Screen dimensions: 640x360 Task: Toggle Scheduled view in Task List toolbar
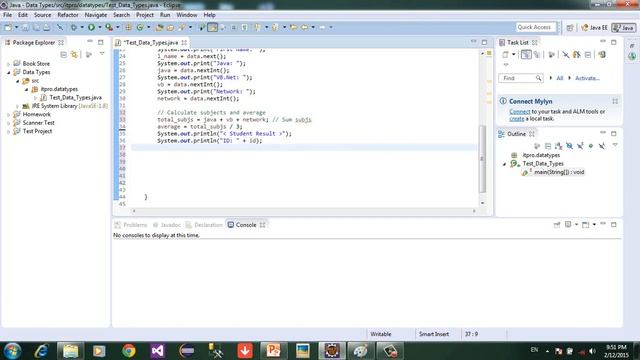coord(537,54)
